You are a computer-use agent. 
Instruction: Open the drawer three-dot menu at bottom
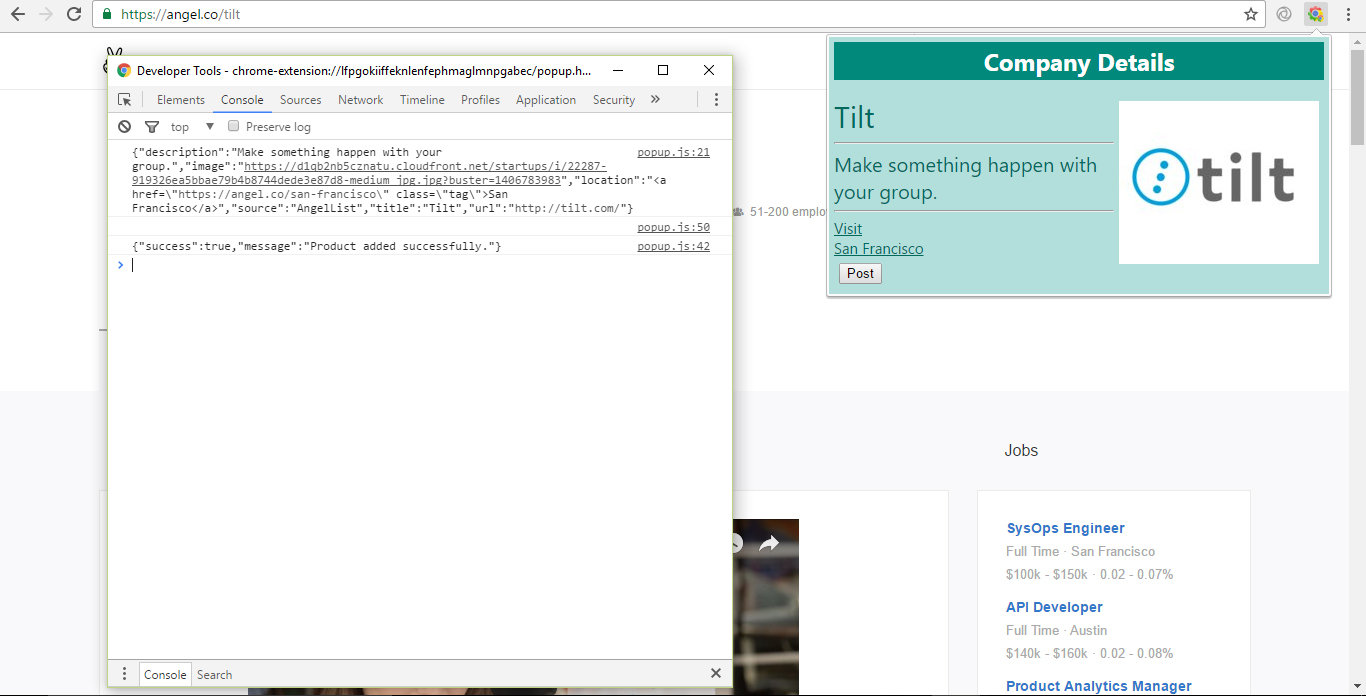click(x=124, y=674)
